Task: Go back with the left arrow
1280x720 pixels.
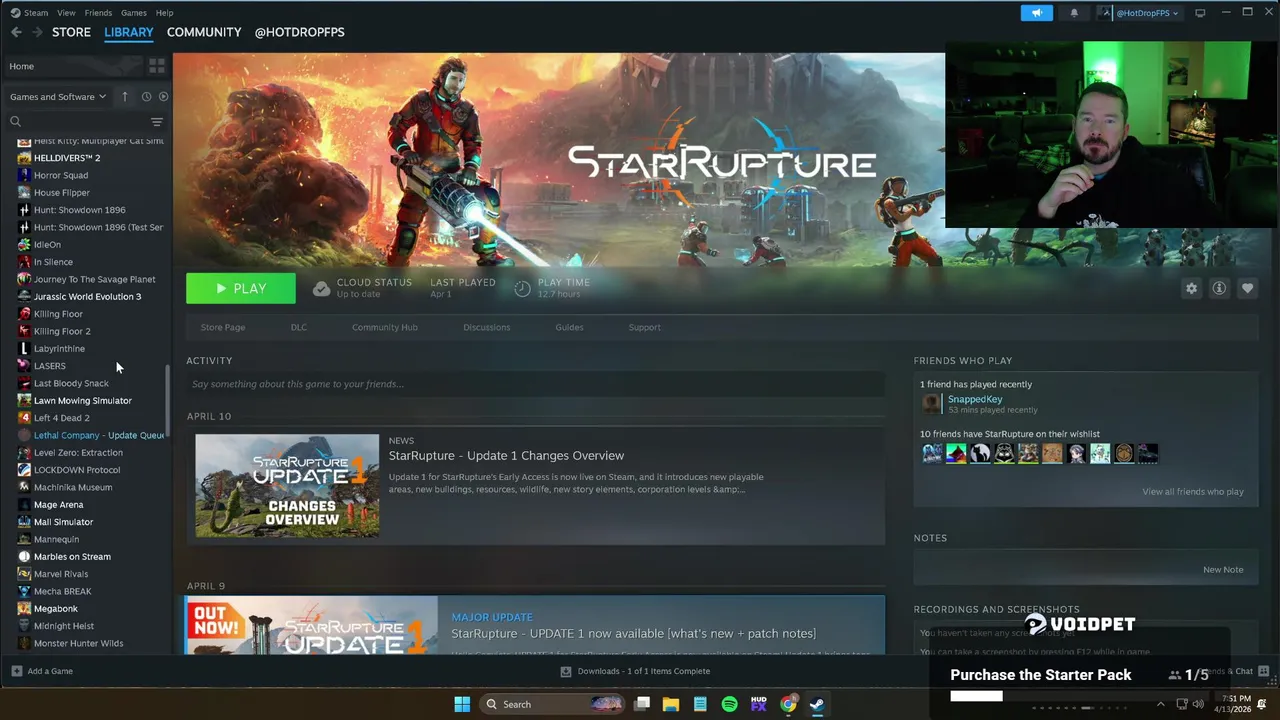Action: pyautogui.click(x=16, y=32)
